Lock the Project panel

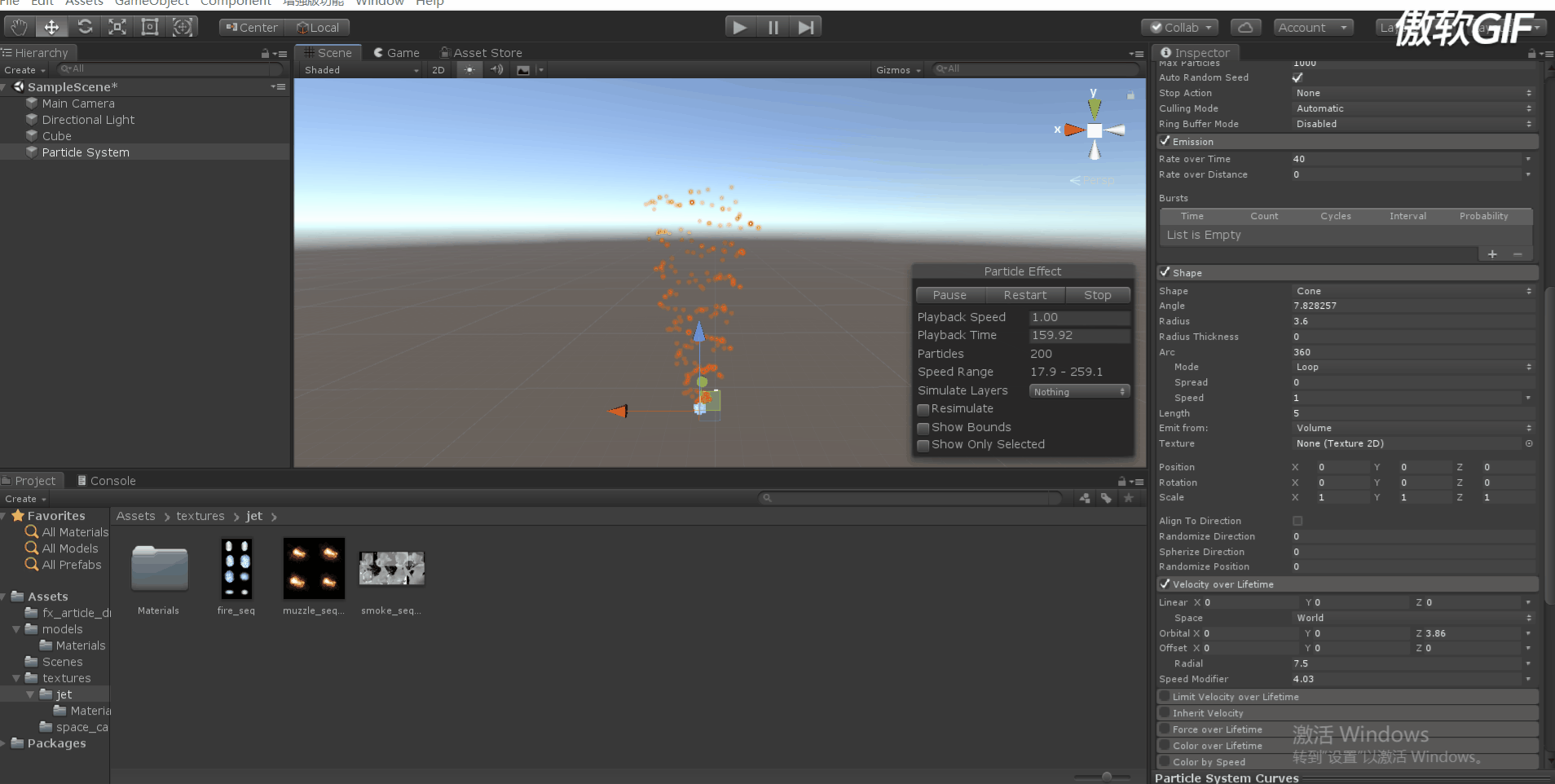pyautogui.click(x=1122, y=481)
